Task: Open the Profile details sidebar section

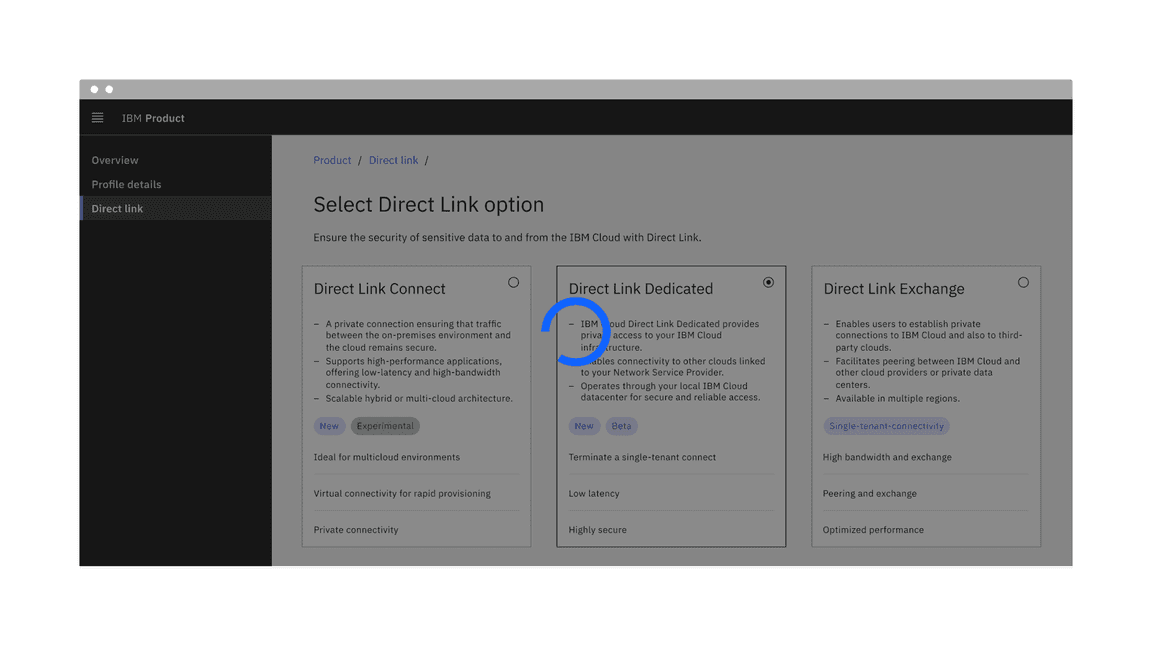Action: coord(127,184)
